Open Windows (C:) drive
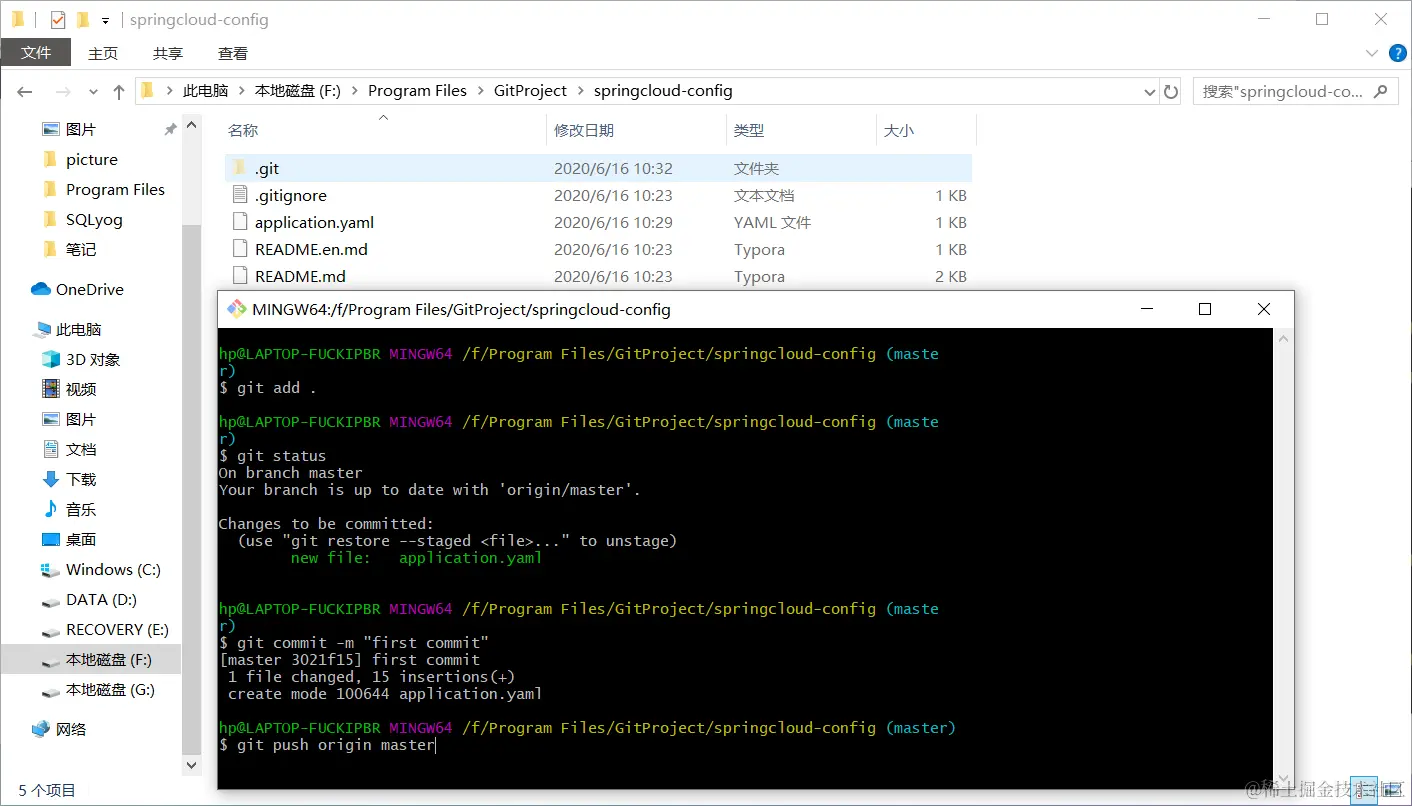Viewport: 1412px width, 806px height. [x=113, y=569]
